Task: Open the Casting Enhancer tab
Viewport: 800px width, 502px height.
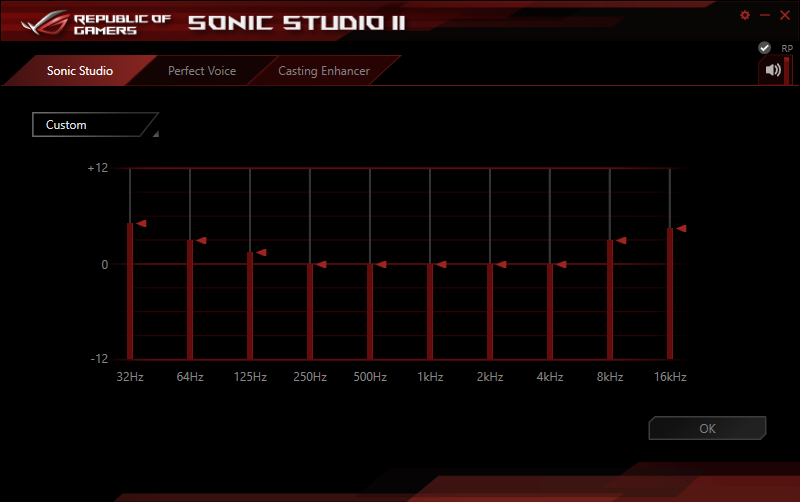Action: [x=324, y=71]
